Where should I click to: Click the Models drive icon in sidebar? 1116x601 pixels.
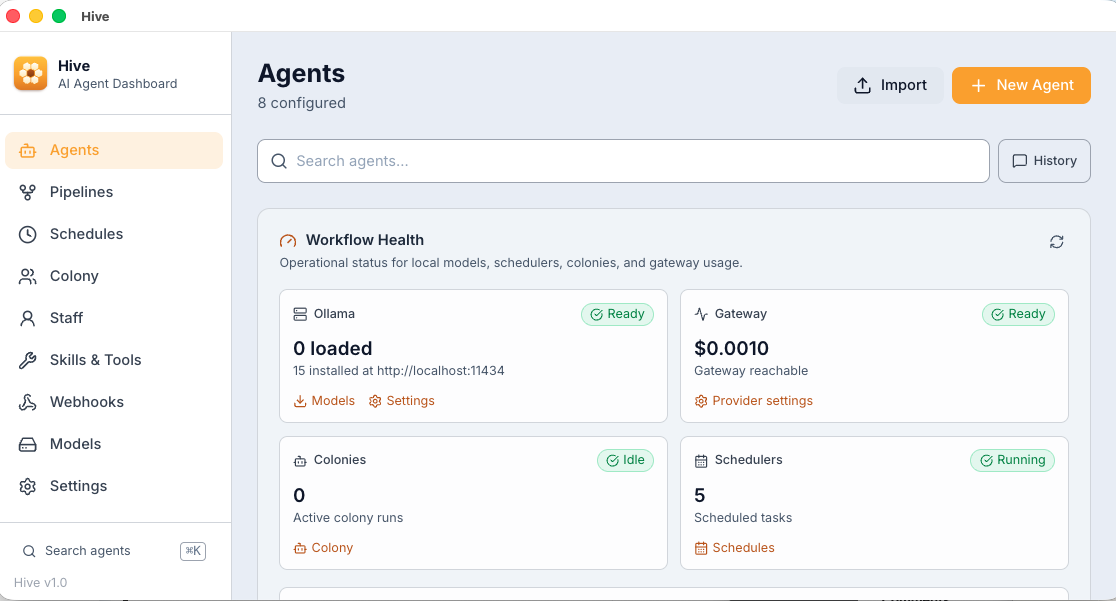28,444
